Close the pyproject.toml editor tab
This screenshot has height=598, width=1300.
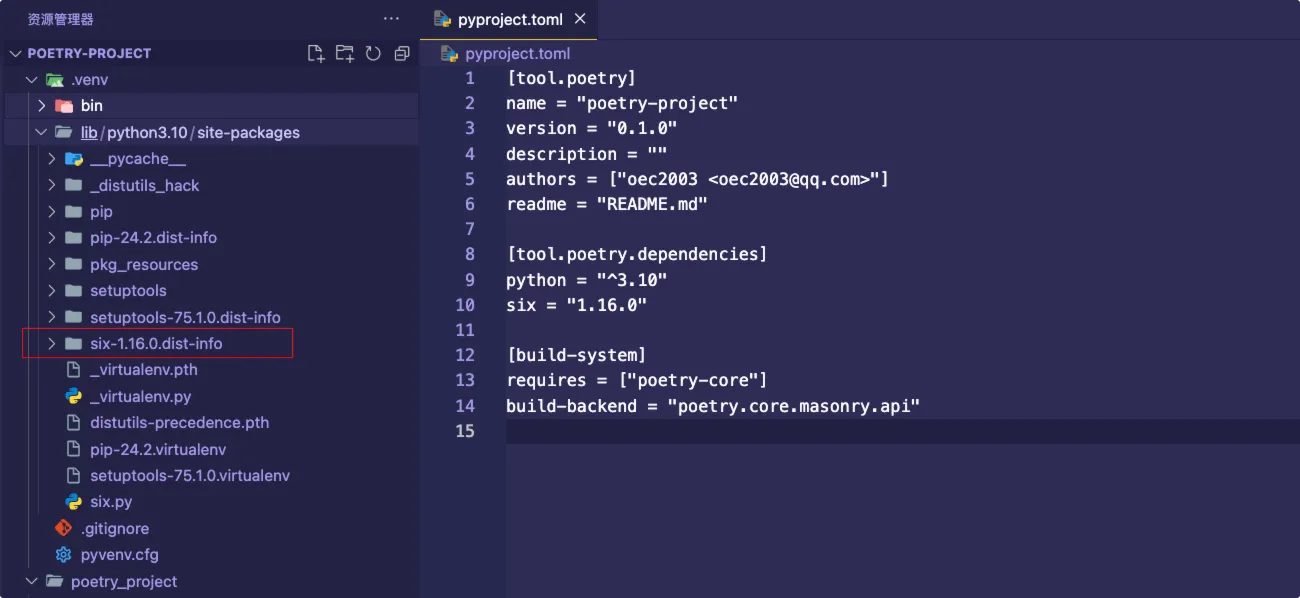[x=580, y=19]
